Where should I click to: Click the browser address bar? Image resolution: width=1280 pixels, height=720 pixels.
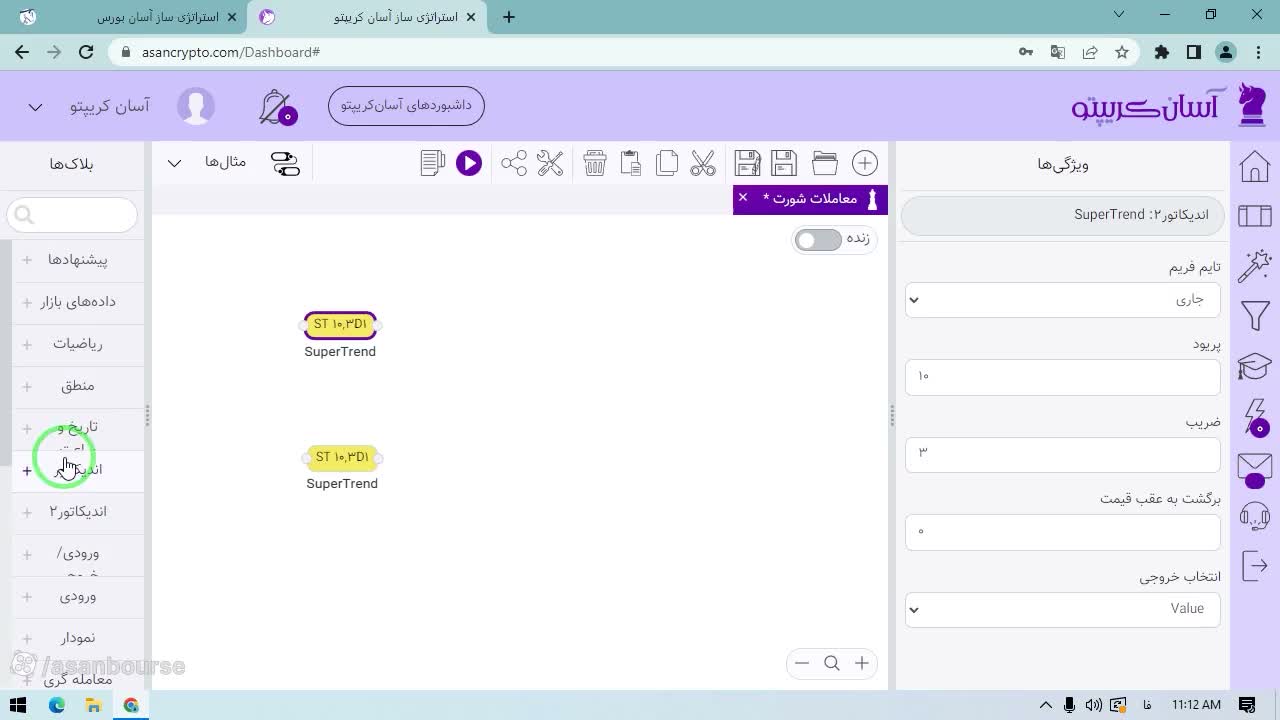point(560,52)
